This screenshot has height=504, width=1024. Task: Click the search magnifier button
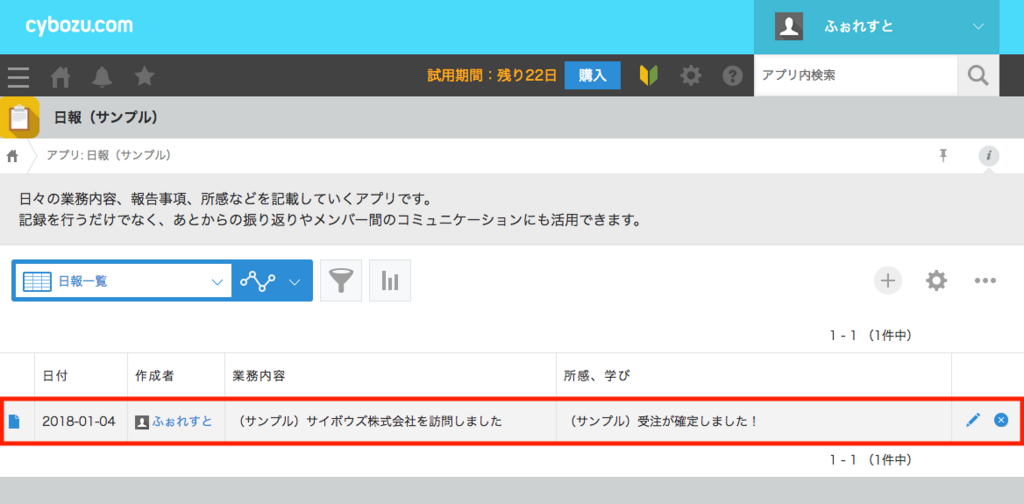978,76
